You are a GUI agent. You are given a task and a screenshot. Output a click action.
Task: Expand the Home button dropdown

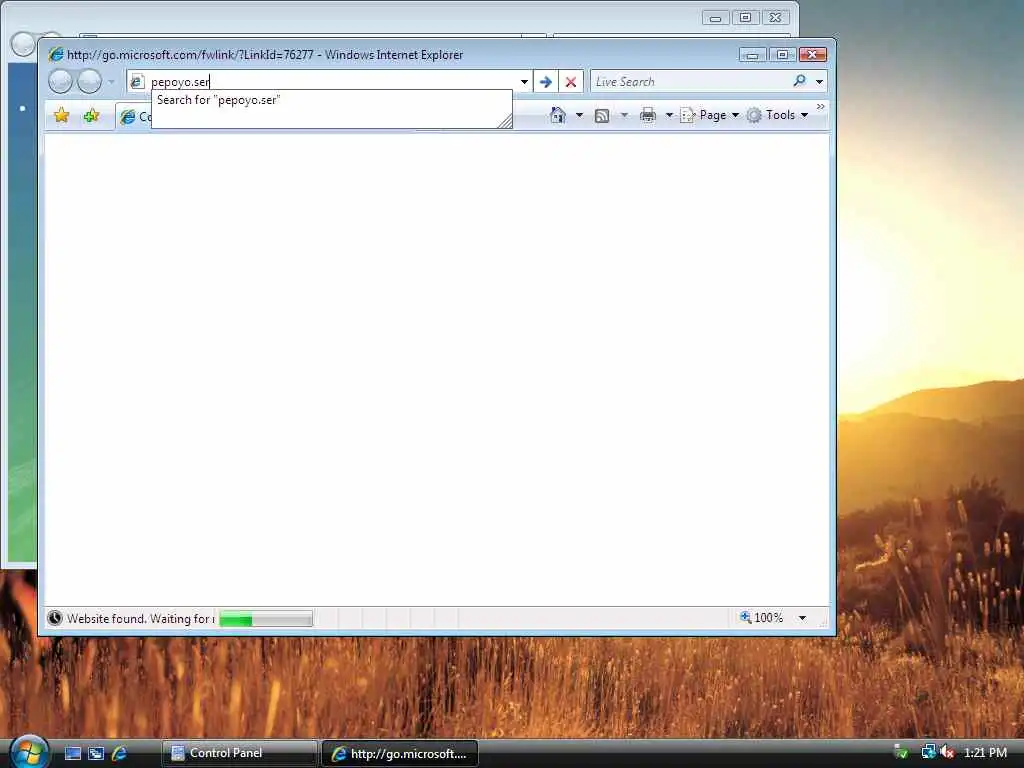pyautogui.click(x=579, y=115)
